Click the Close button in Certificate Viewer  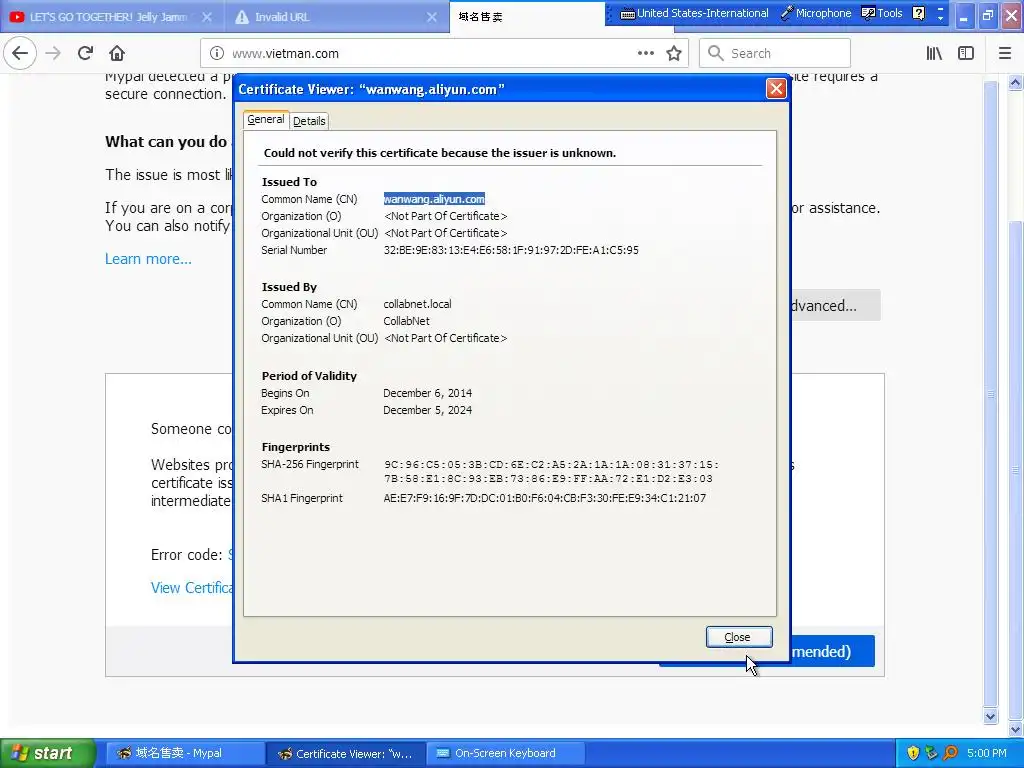pos(739,637)
